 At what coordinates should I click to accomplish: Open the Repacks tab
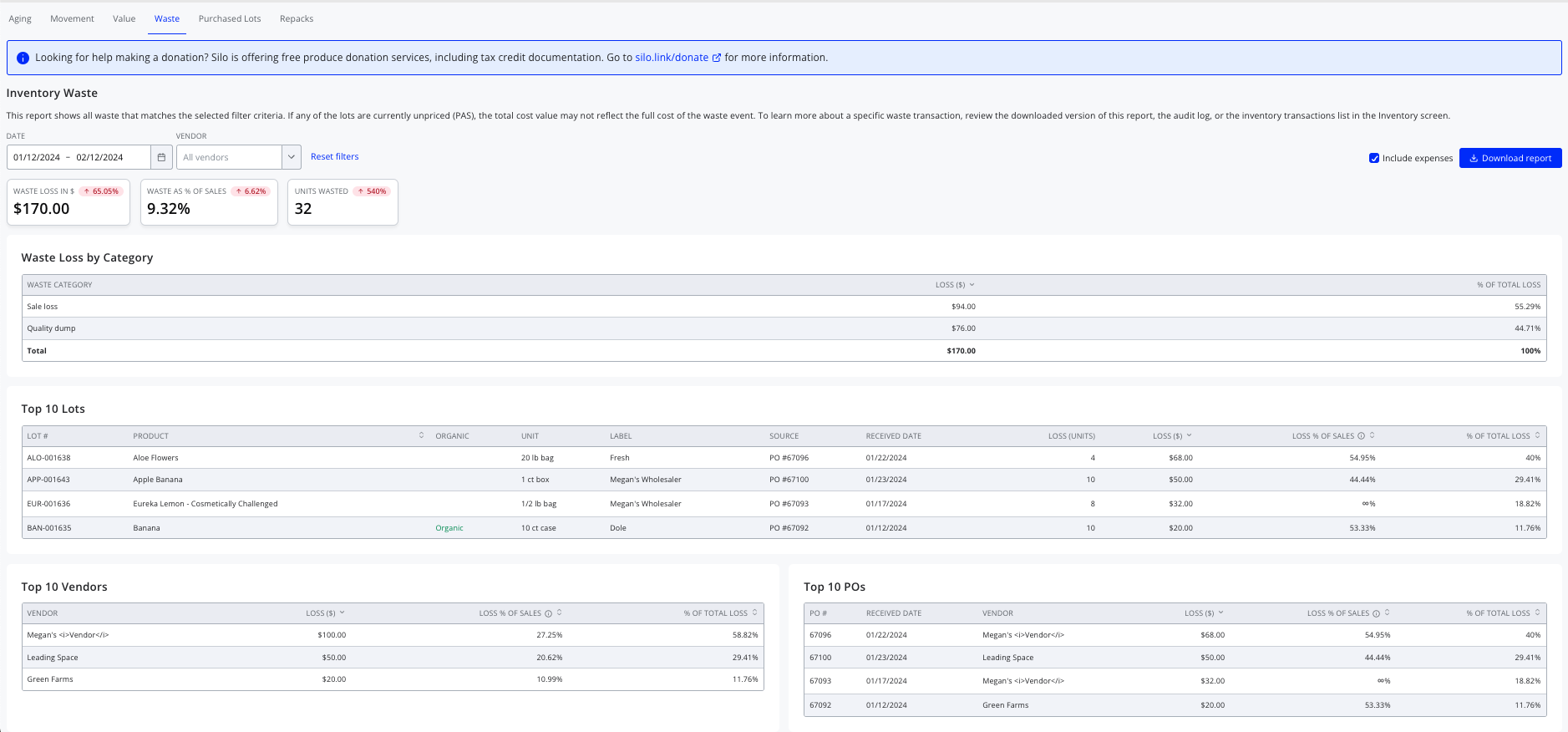click(297, 18)
